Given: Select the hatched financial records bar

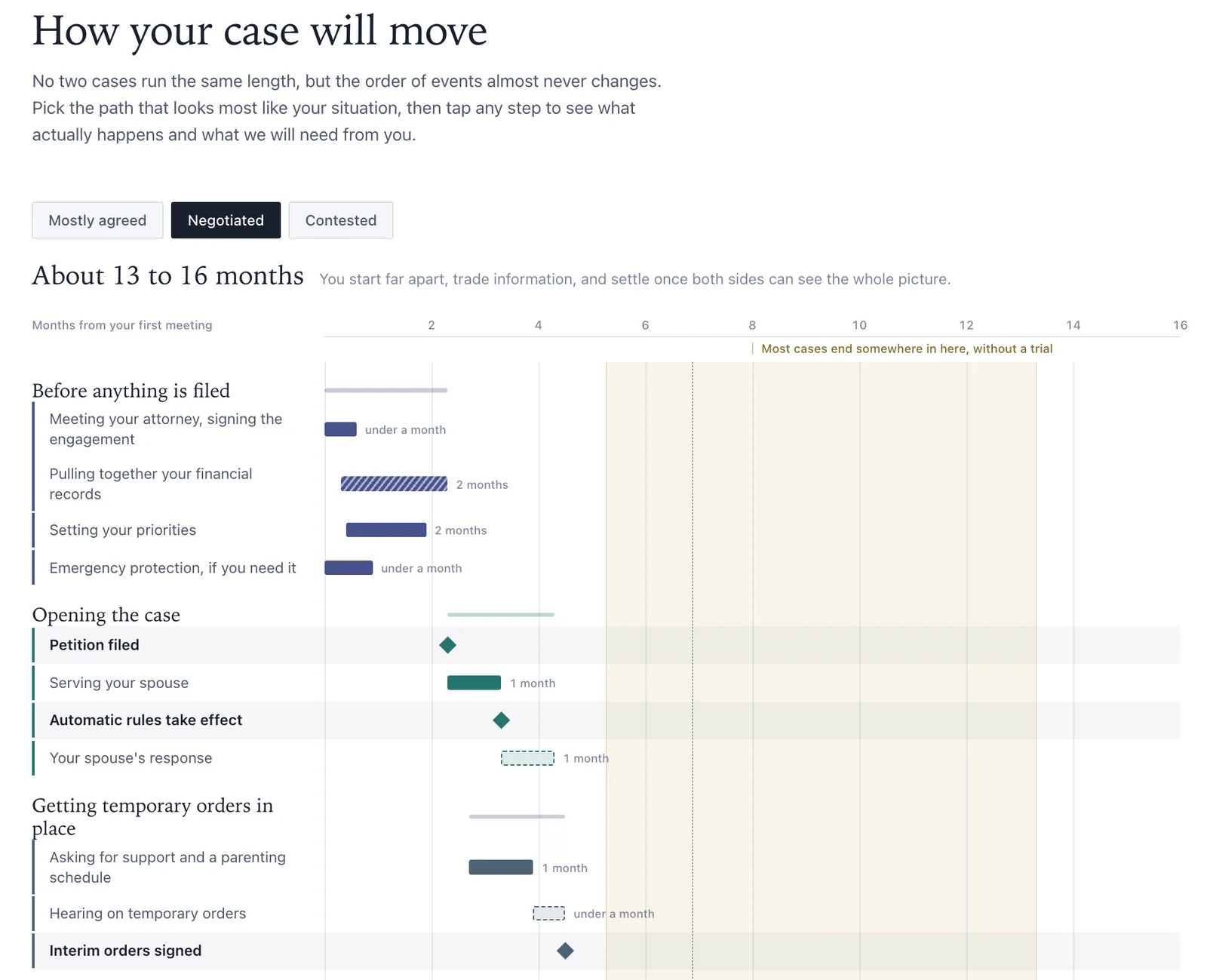Looking at the screenshot, I should point(394,484).
